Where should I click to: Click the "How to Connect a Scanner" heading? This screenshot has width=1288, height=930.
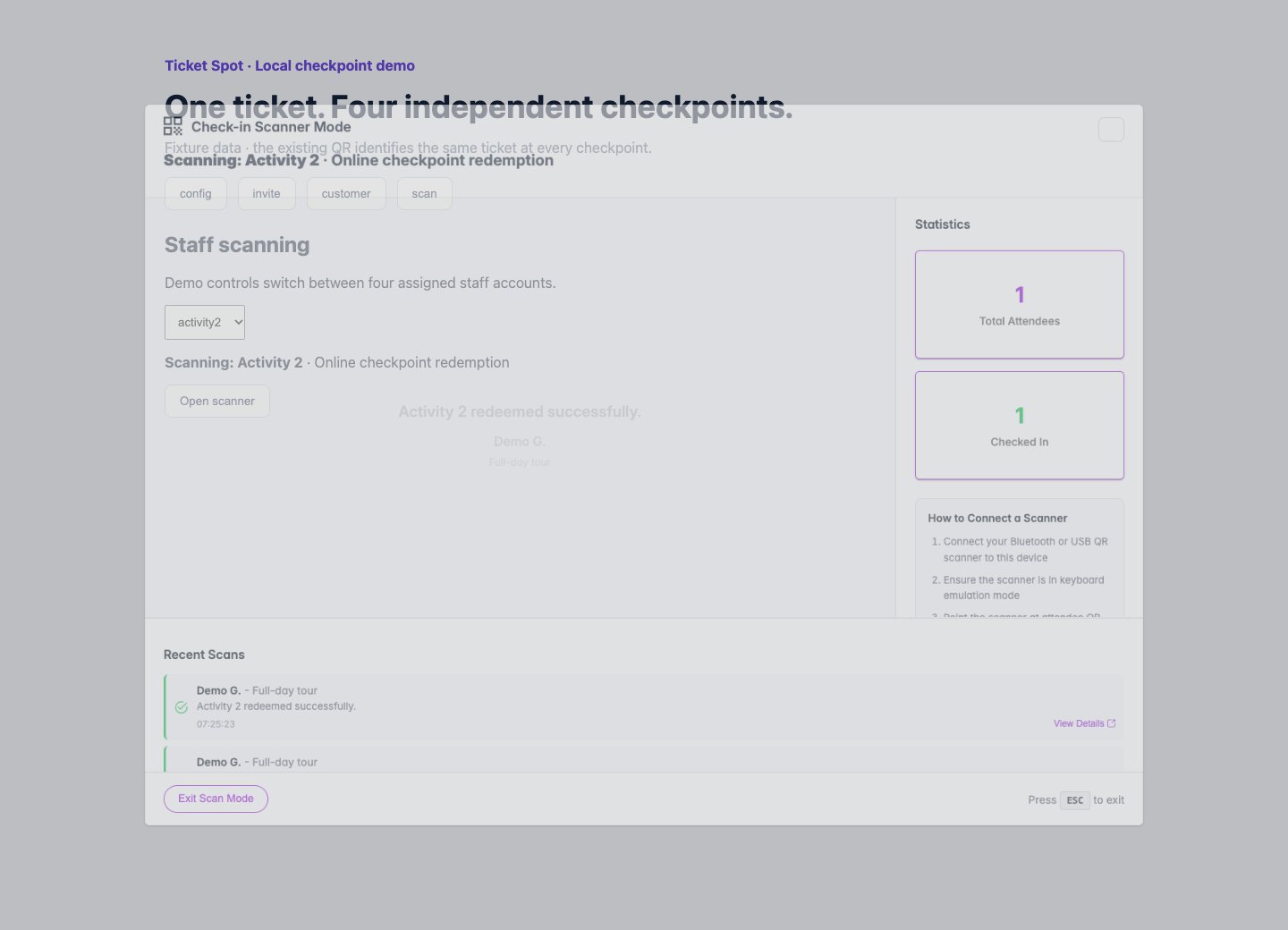(997, 518)
